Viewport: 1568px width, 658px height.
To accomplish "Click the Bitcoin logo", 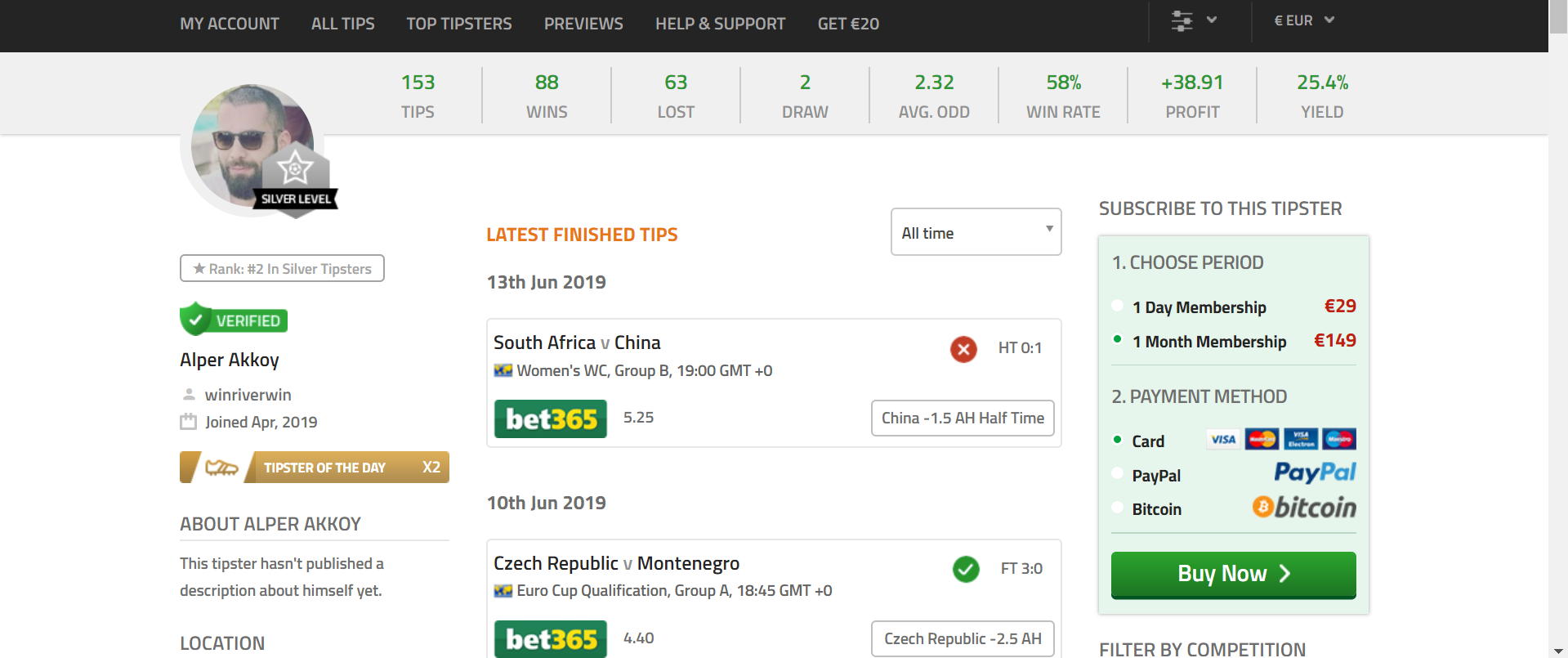I will click(x=1304, y=508).
